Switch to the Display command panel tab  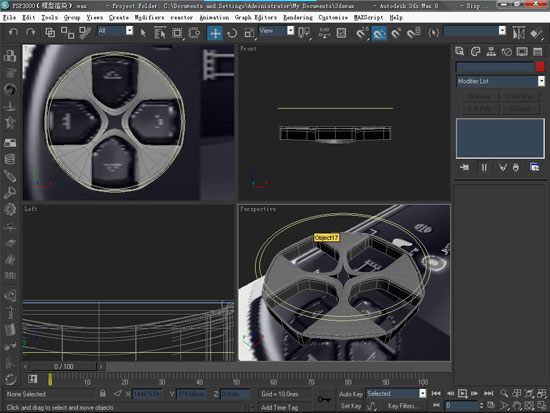[x=522, y=52]
